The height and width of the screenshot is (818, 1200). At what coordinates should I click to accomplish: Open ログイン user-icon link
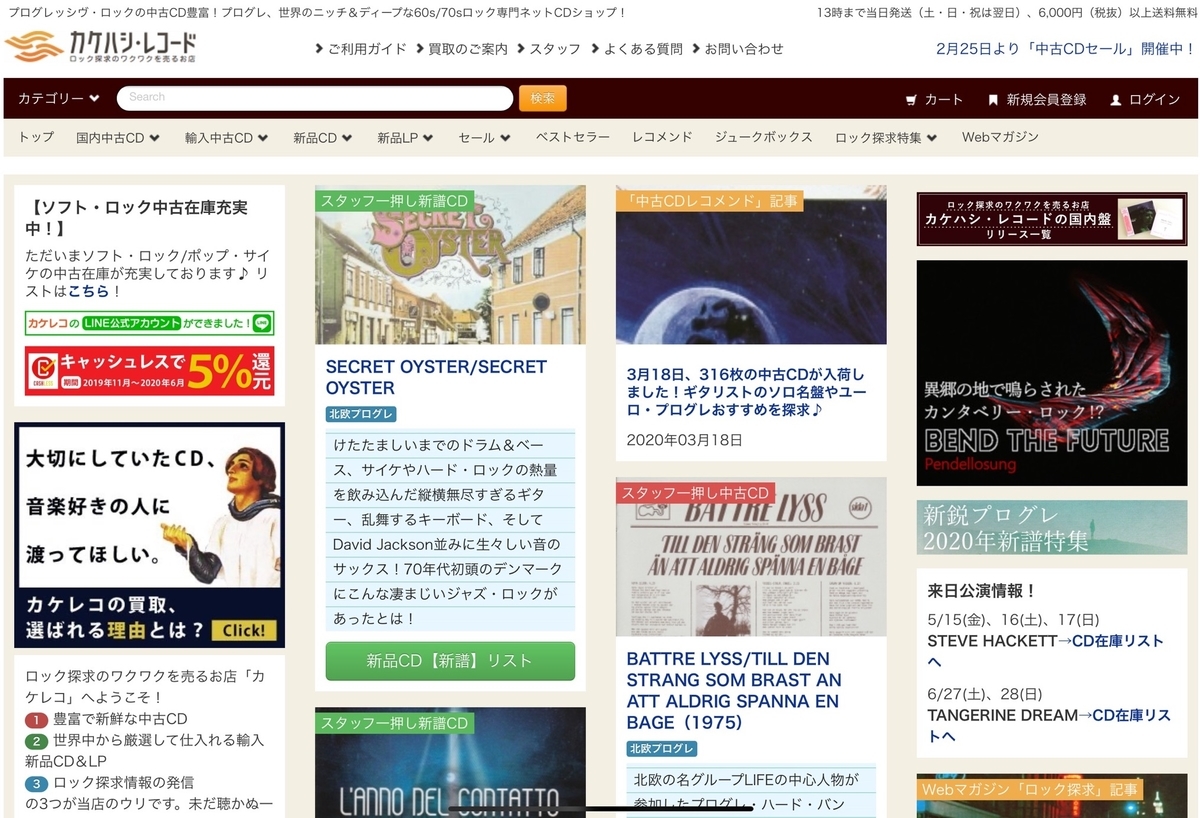1145,99
